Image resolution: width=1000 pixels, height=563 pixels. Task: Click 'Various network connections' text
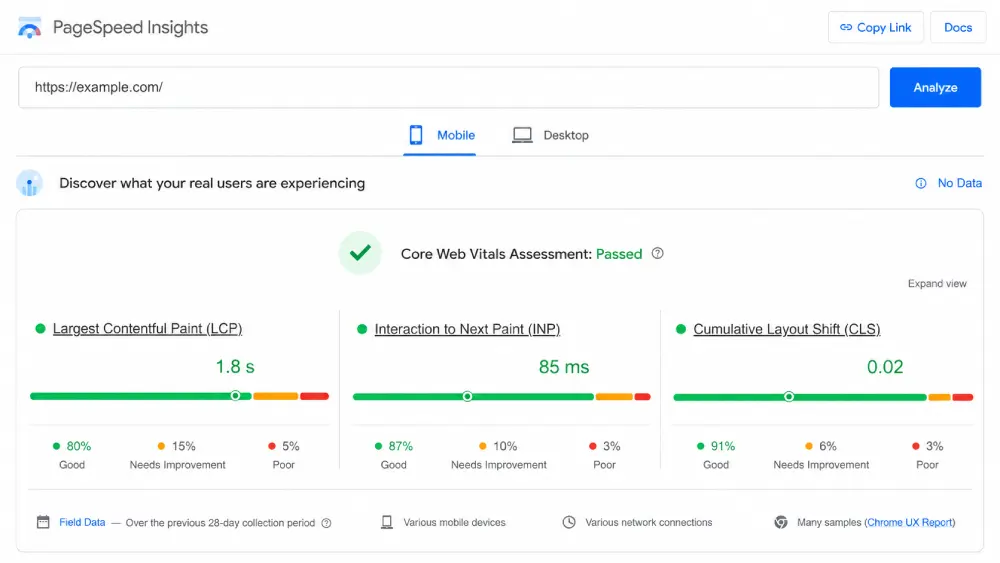(649, 522)
